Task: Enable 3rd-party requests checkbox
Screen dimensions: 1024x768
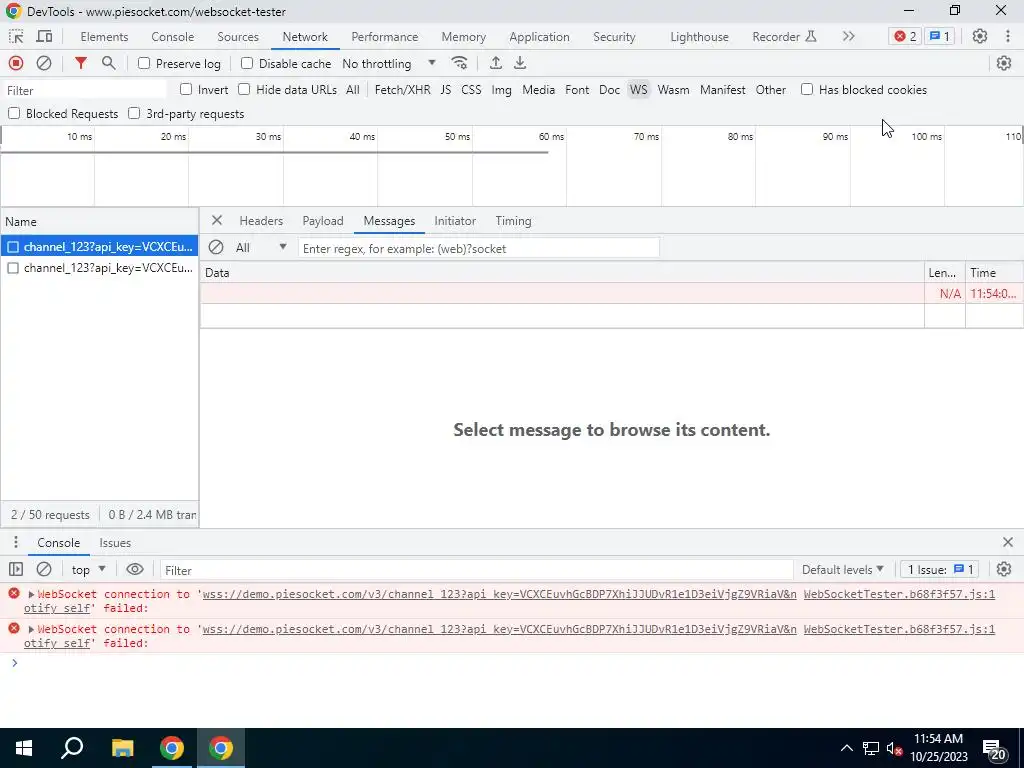Action: [x=134, y=114]
